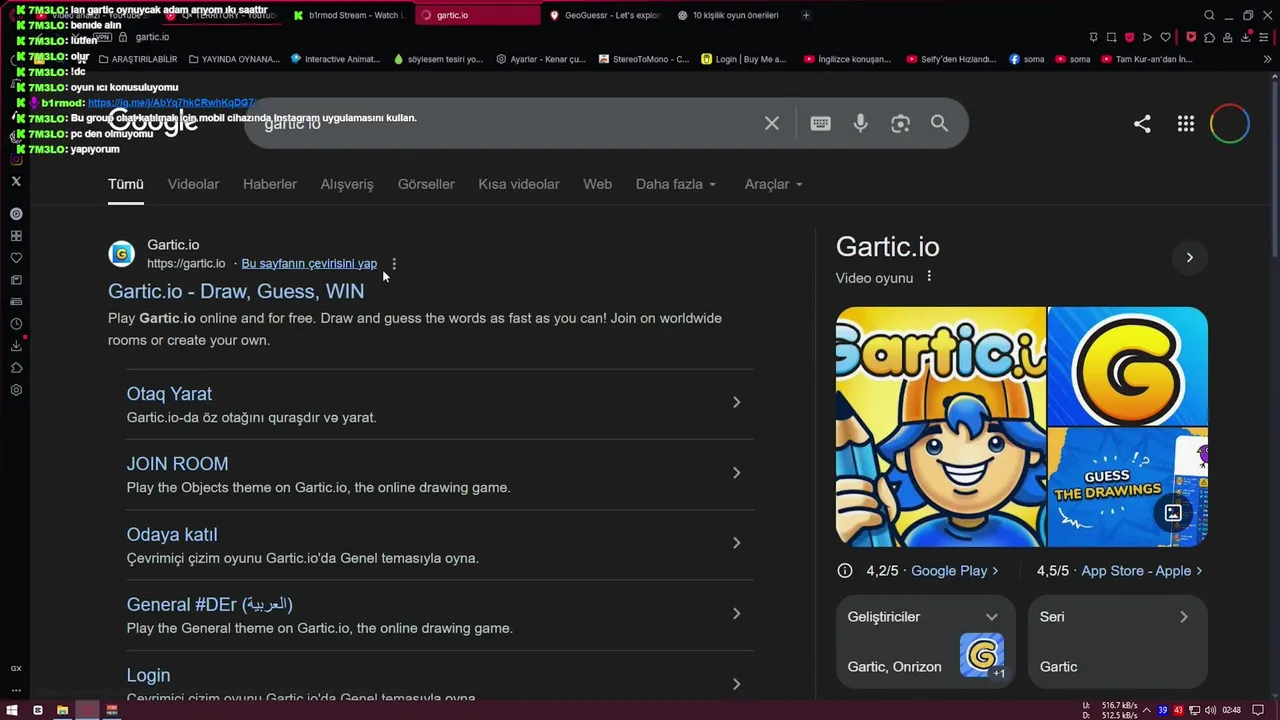Viewport: 1280px width, 720px height.
Task: Search by image with Google Lens
Action: pos(900,123)
